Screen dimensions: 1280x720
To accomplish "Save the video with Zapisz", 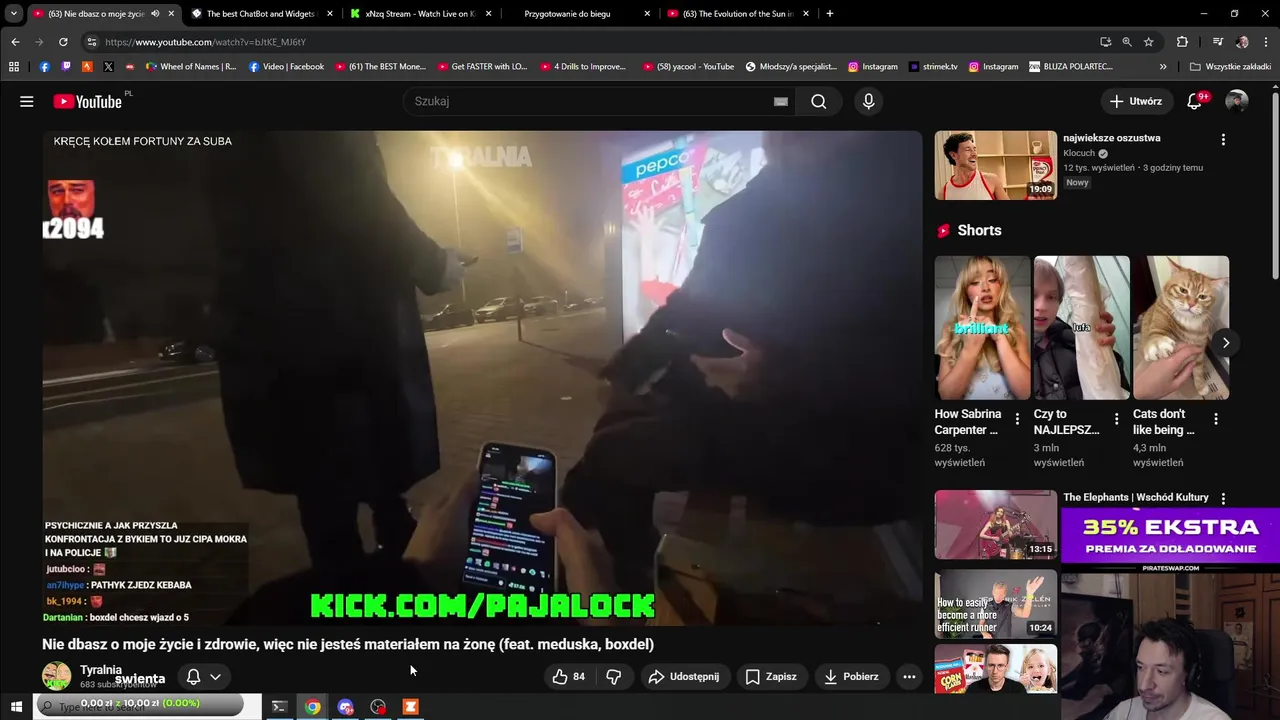I will click(771, 677).
